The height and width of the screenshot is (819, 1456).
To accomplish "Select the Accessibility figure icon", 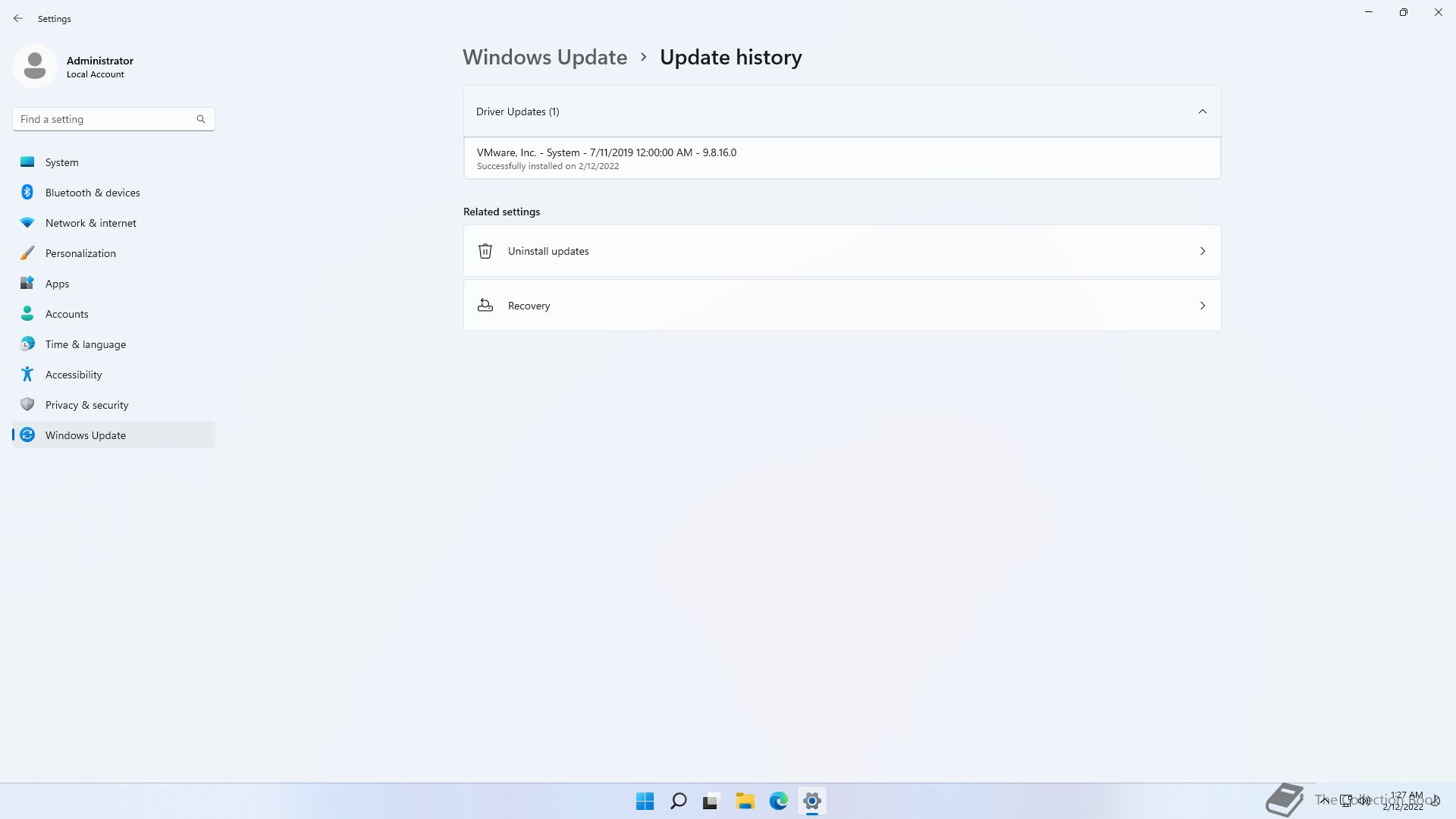I will click(27, 374).
